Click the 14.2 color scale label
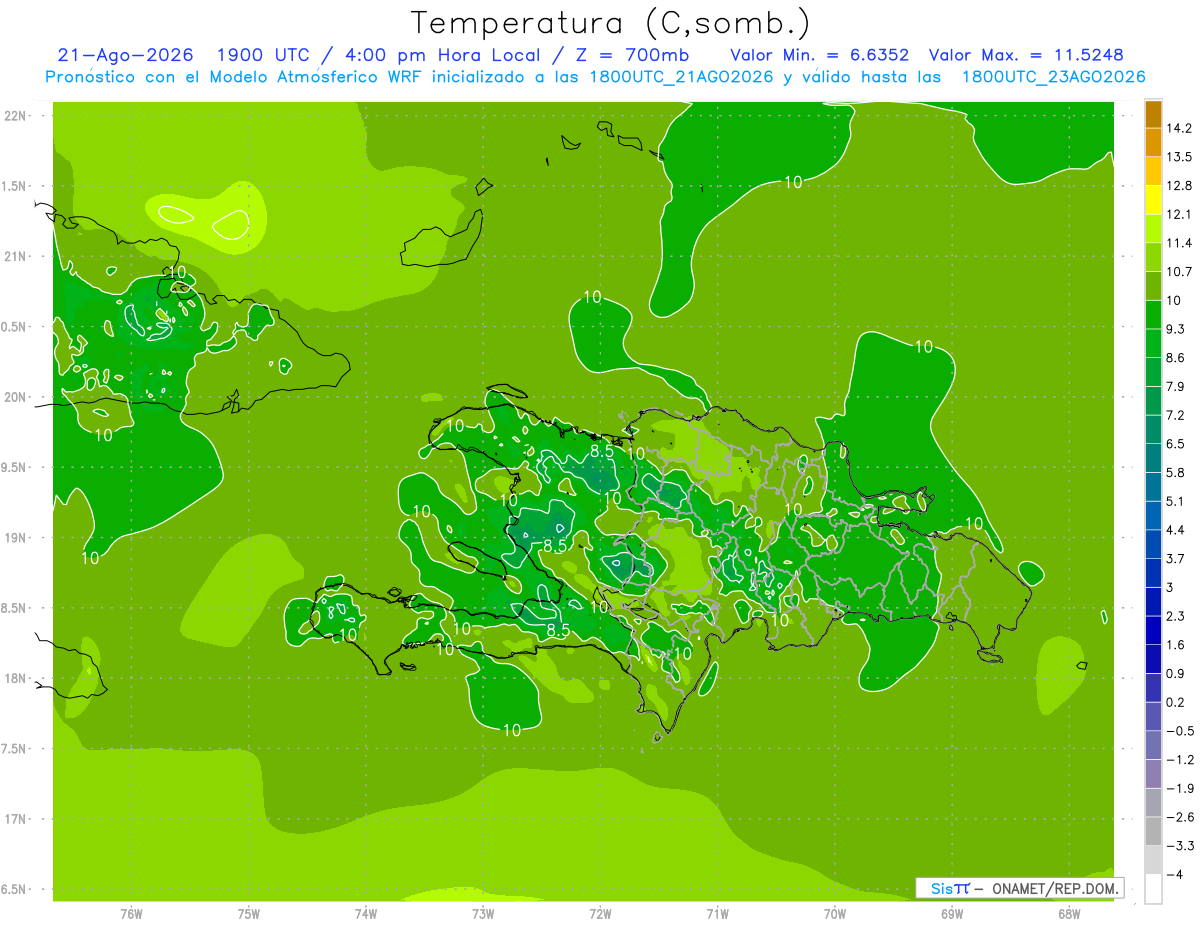The width and height of the screenshot is (1200, 927). point(1179,128)
